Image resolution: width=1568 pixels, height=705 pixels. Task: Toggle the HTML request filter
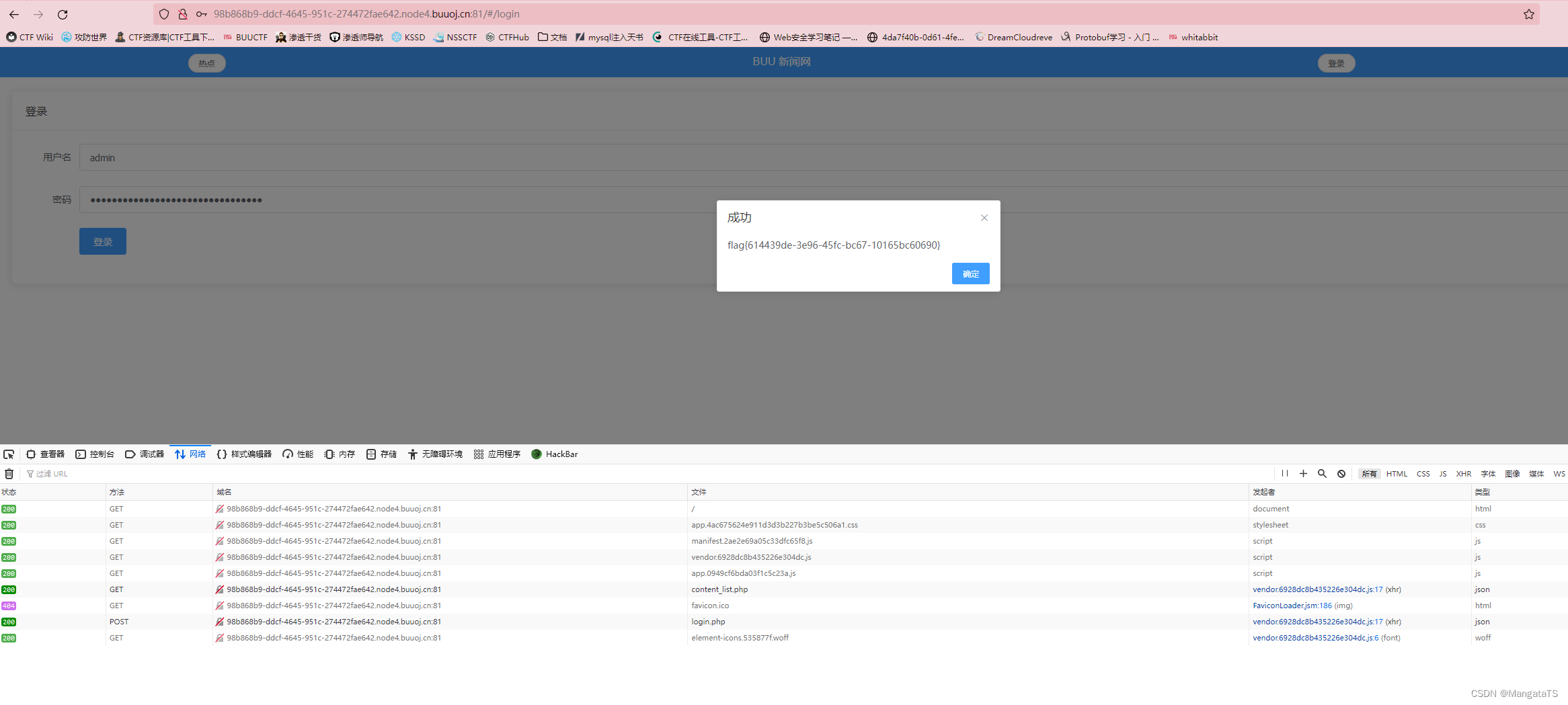[1397, 474]
